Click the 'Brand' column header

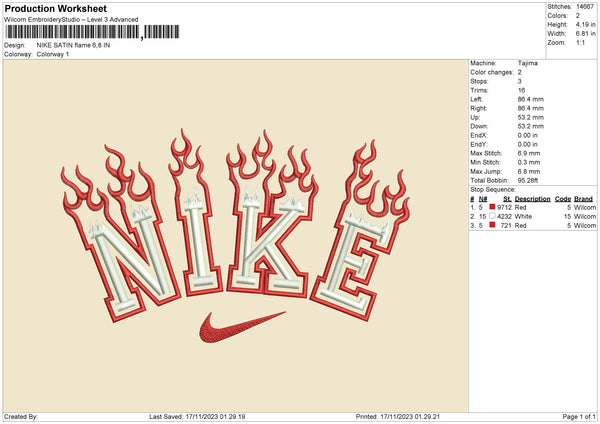[x=583, y=199]
